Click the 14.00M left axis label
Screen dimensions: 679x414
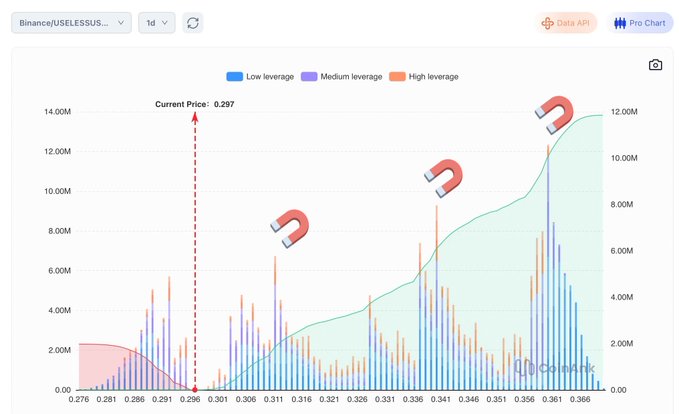57,112
